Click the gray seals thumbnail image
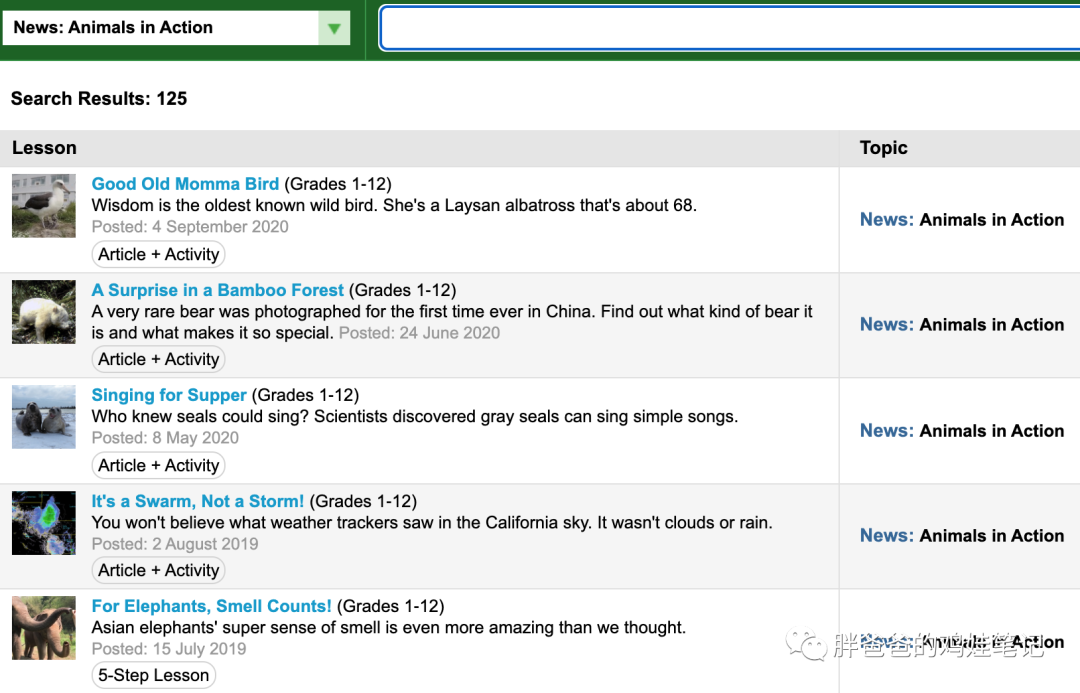Screen dimensions: 1080x693 click(x=44, y=417)
